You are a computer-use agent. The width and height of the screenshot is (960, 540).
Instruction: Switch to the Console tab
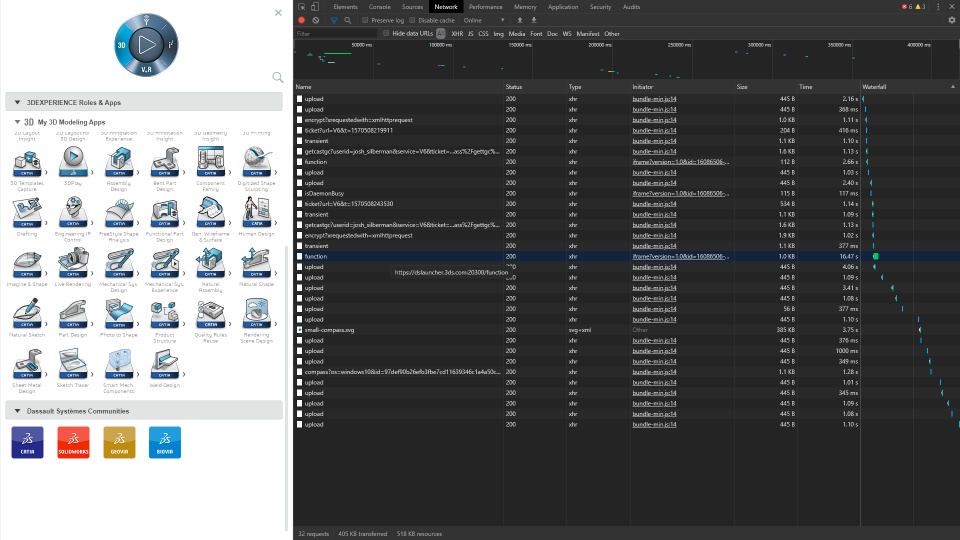pyautogui.click(x=380, y=7)
